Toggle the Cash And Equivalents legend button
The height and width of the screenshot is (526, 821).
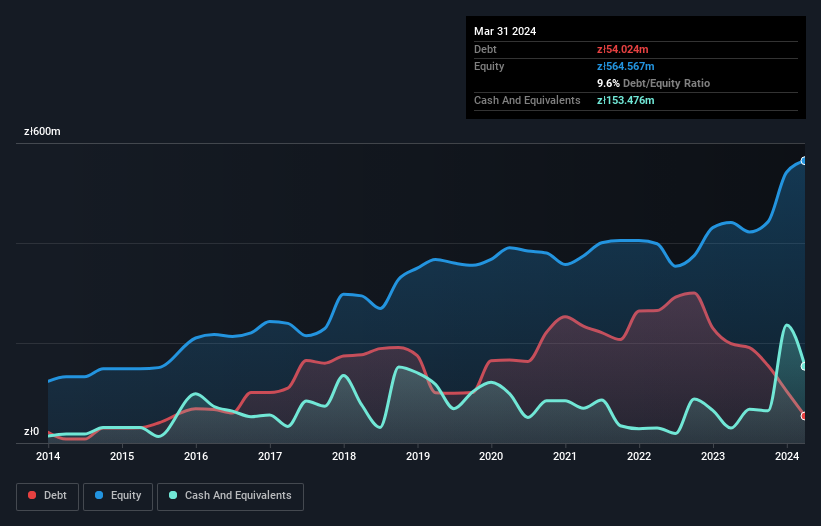pyautogui.click(x=230, y=496)
